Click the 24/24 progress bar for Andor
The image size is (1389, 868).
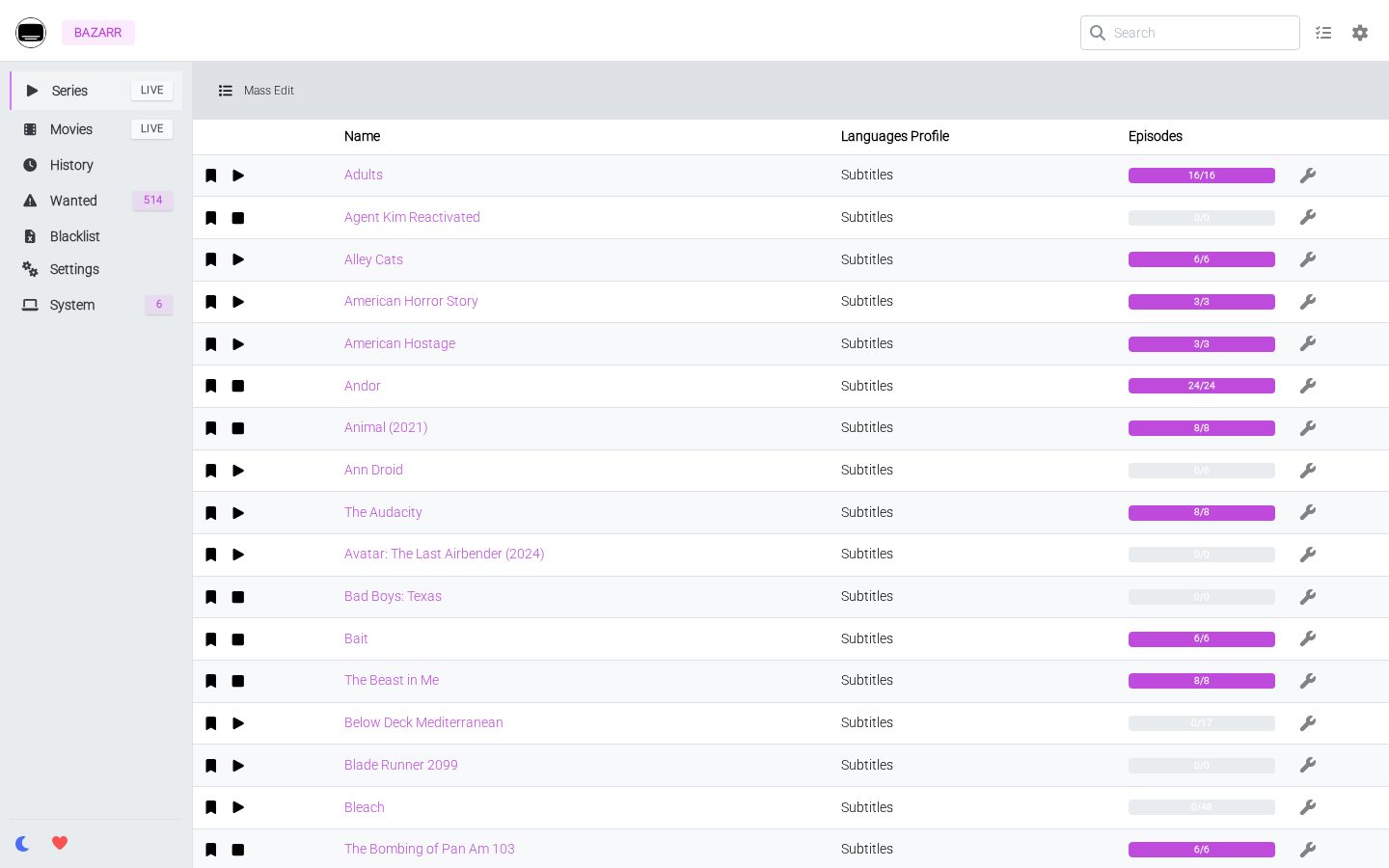(1202, 386)
